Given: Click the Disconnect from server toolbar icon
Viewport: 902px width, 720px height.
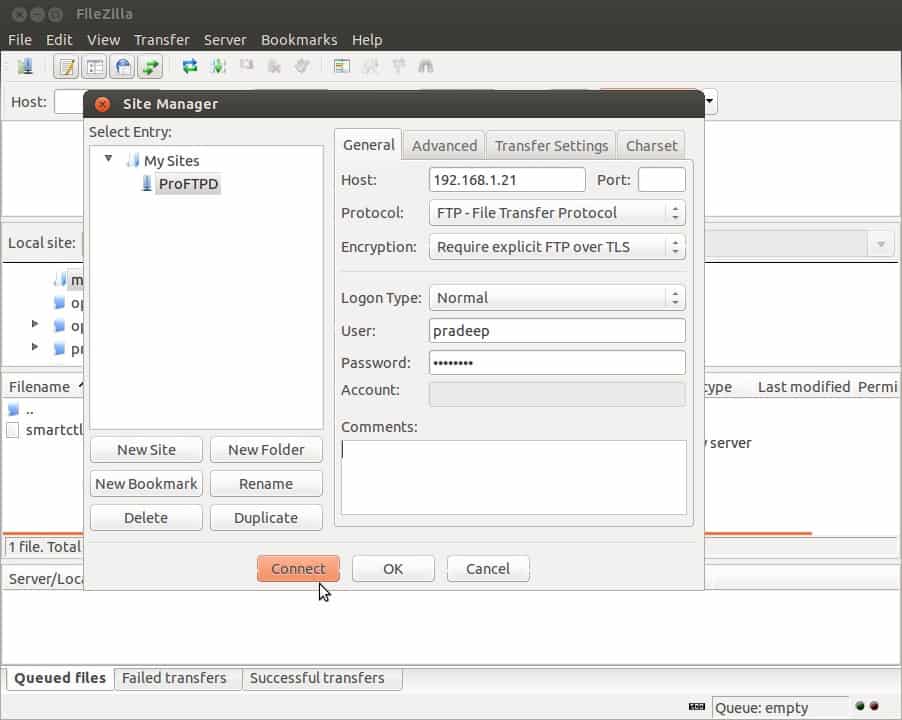Looking at the screenshot, I should tap(274, 67).
